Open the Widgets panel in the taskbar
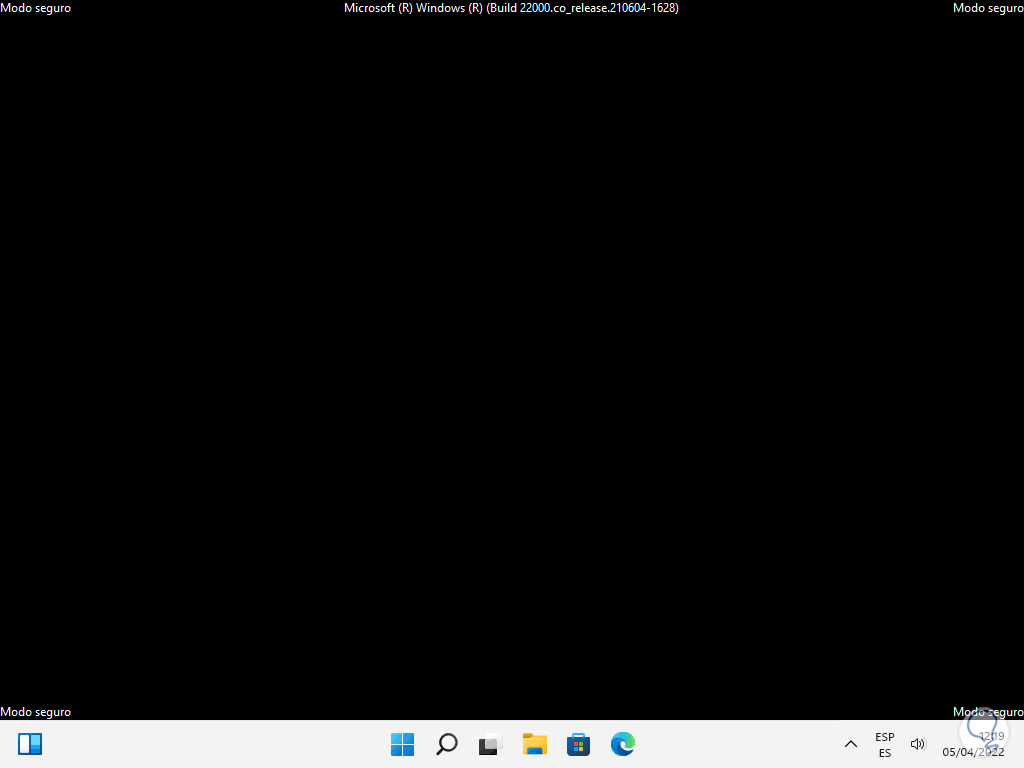 click(x=30, y=744)
